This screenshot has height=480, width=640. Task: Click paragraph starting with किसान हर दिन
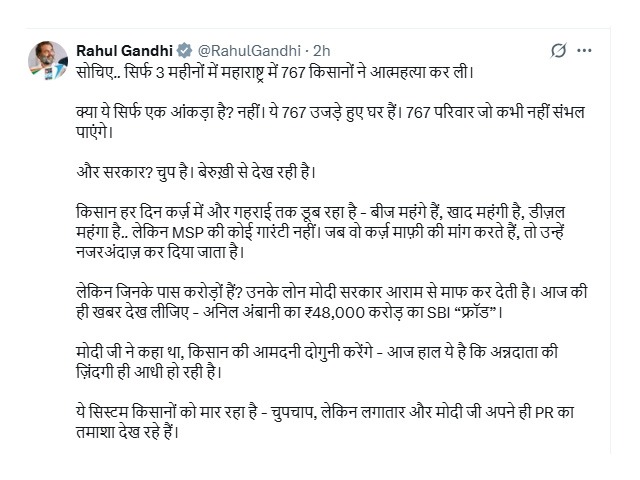[320, 232]
